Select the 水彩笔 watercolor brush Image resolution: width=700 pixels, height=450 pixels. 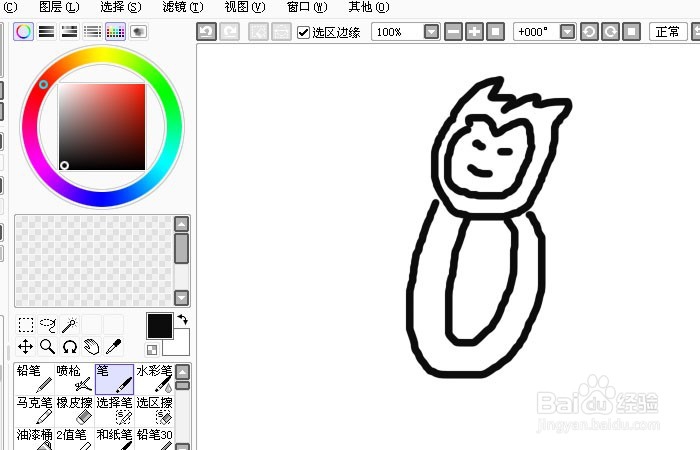(154, 379)
